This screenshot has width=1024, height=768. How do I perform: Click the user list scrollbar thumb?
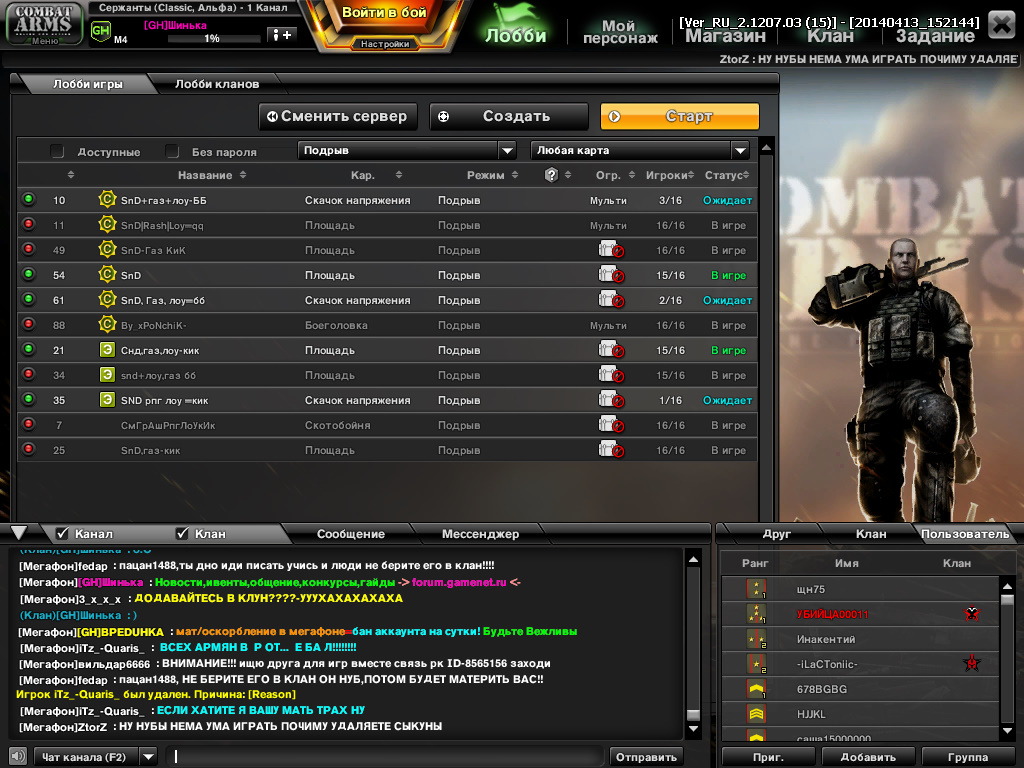pyautogui.click(x=1007, y=600)
